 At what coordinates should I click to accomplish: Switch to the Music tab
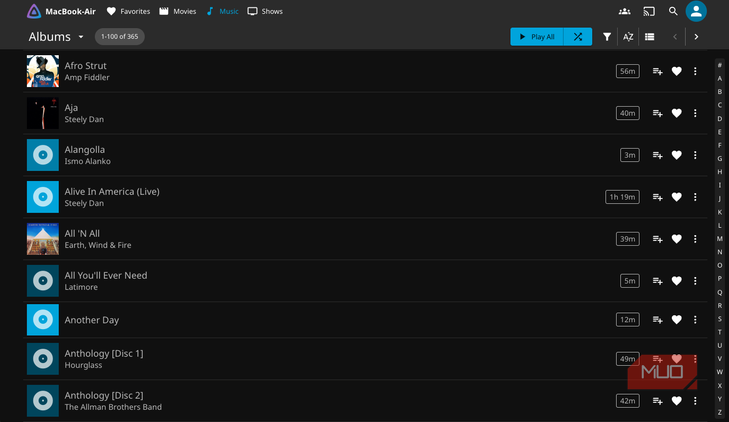pos(222,11)
